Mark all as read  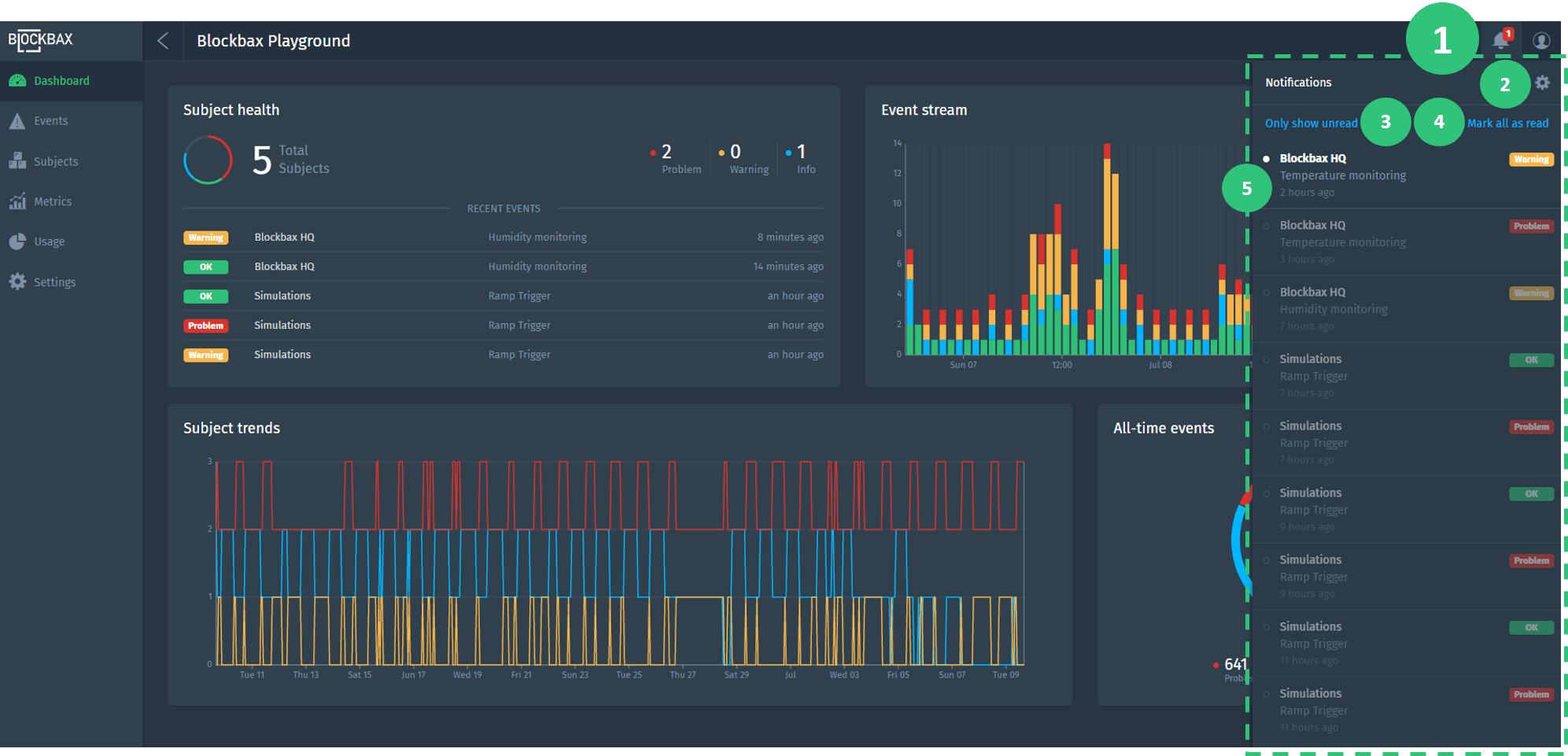[1507, 124]
